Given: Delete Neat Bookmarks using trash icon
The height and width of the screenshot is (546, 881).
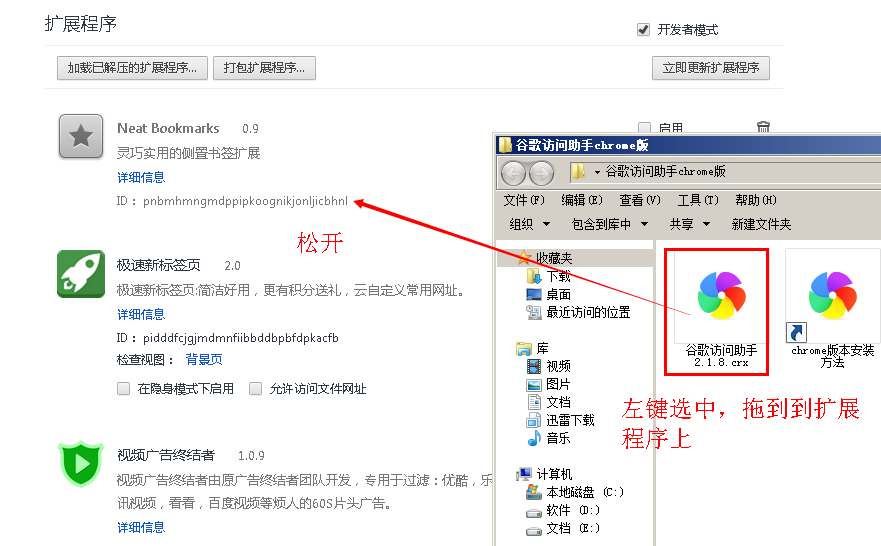Looking at the screenshot, I should [x=763, y=128].
